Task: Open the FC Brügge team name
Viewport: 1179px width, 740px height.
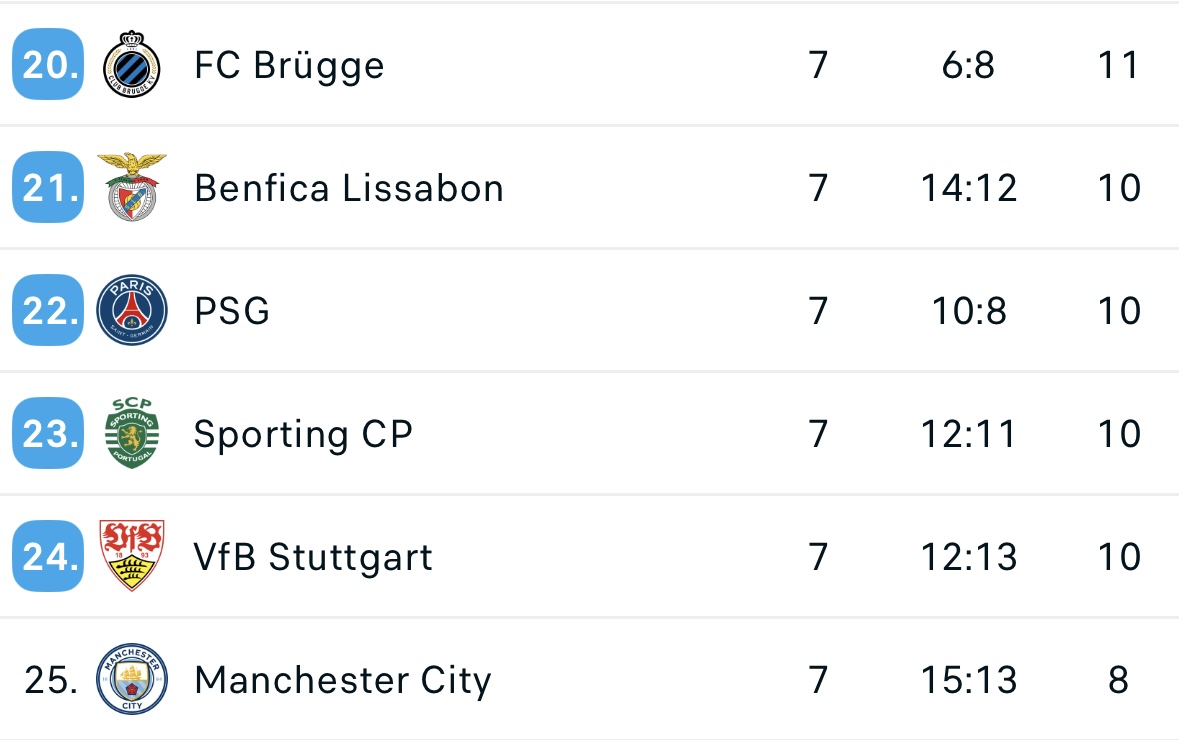Action: click(x=289, y=66)
